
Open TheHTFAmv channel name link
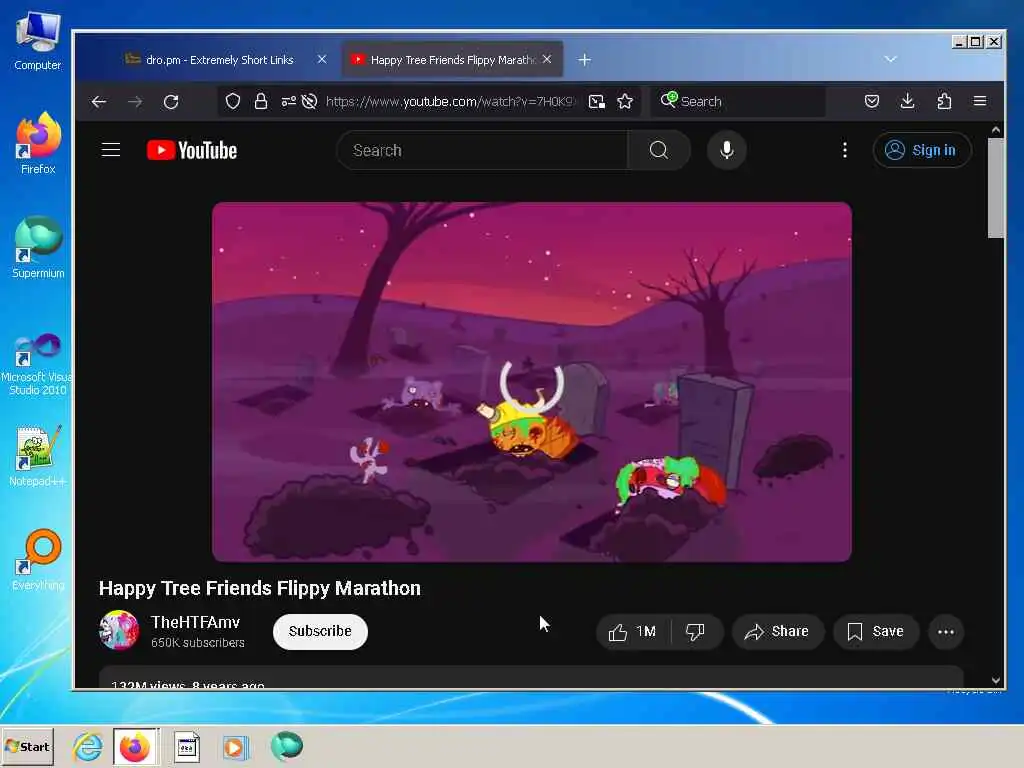[195, 622]
